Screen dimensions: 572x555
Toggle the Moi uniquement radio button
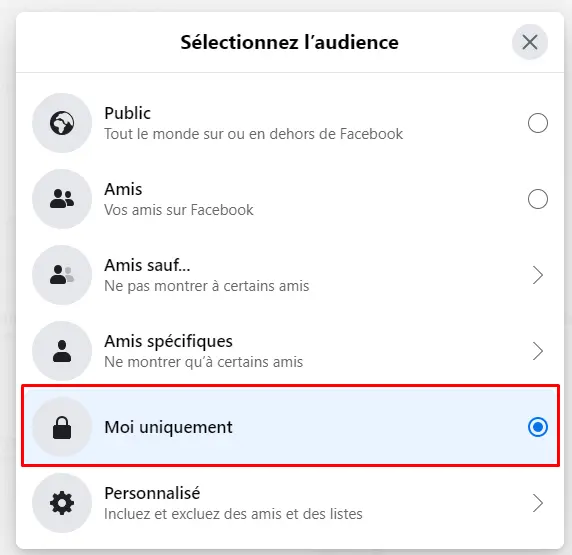tap(538, 427)
